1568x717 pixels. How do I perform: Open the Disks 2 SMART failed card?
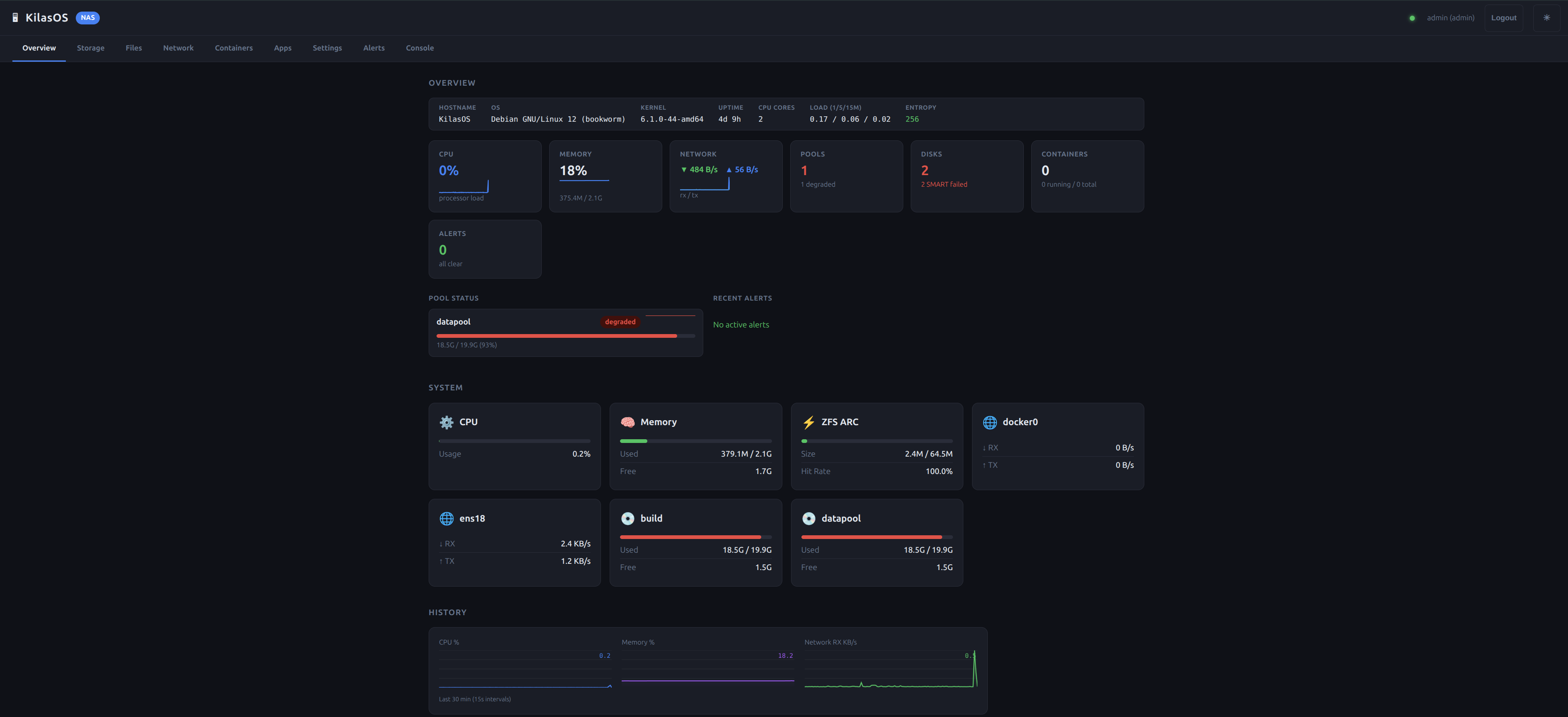click(967, 176)
